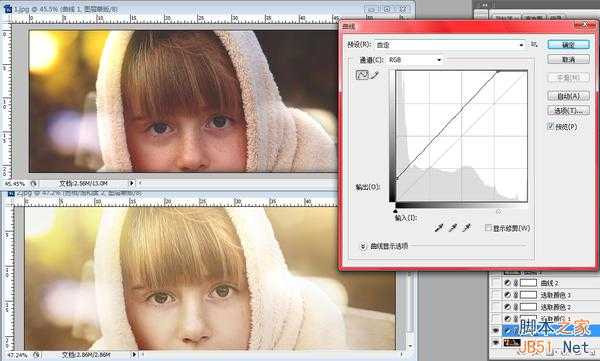The image size is (600, 361).
Task: Click the 曲线 2 adjustment layer icon
Action: [507, 283]
